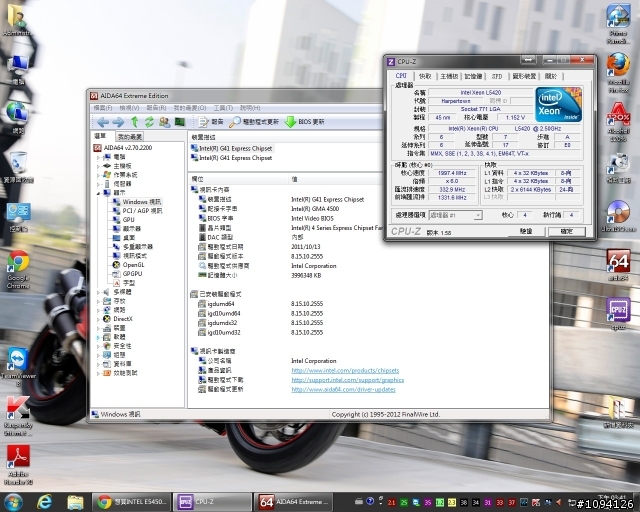This screenshot has height=512, width=640.
Task: Collapse the Display (顯示) tree node arrow
Action: [98, 193]
